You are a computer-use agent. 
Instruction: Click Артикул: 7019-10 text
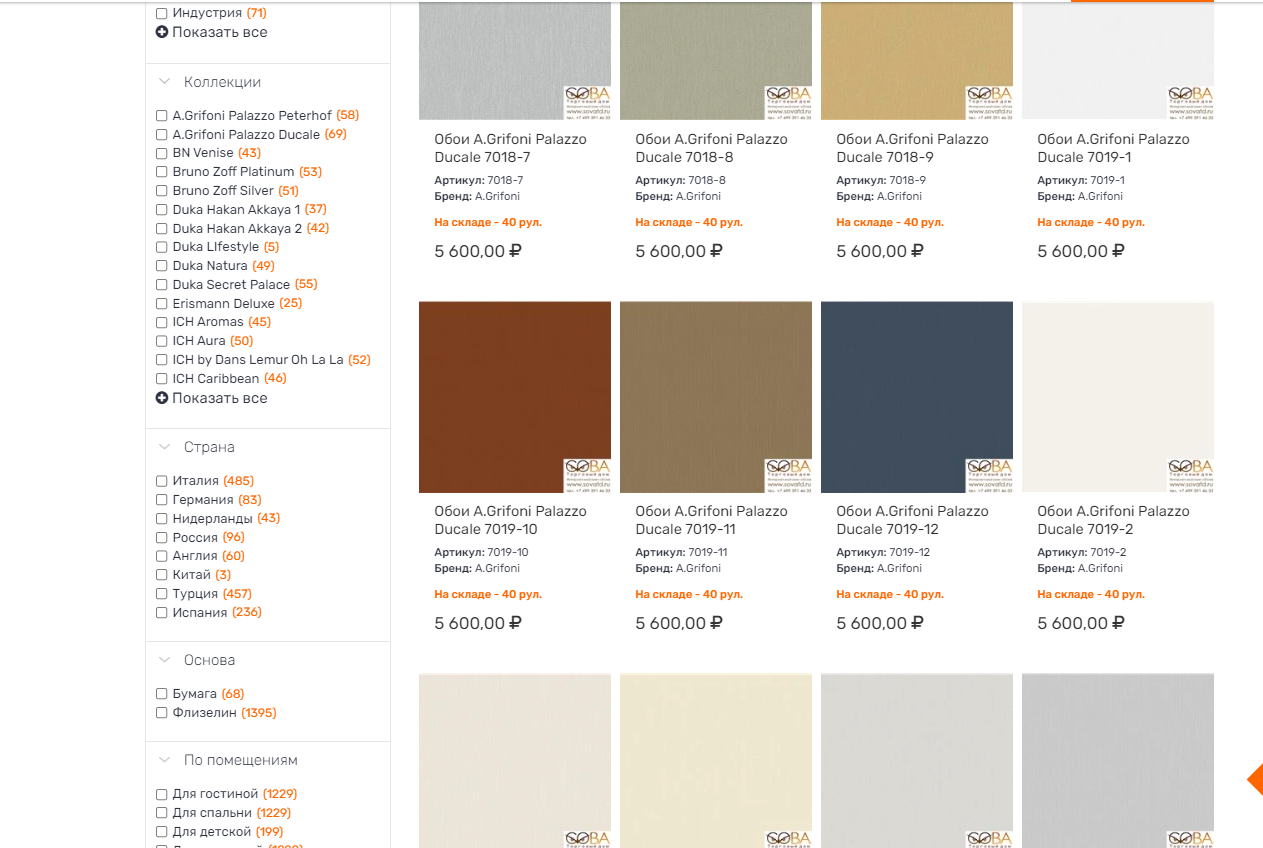click(482, 552)
